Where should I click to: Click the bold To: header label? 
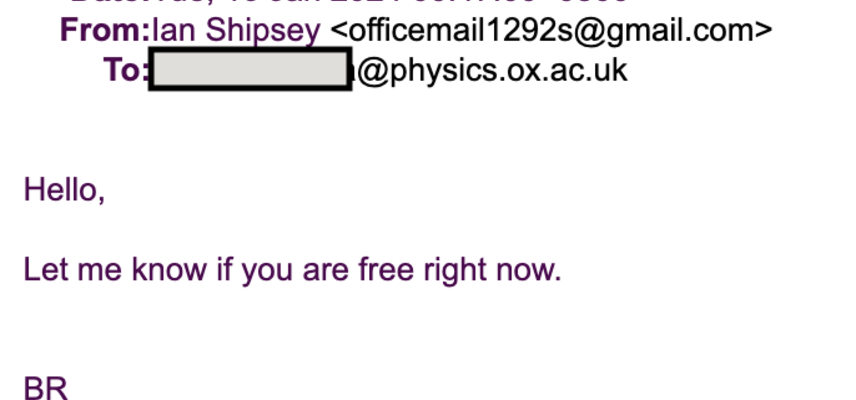pos(126,70)
